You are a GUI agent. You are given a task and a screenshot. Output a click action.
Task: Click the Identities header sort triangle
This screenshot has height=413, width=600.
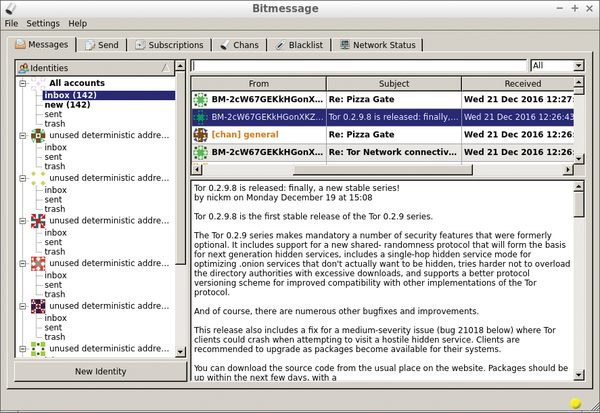[x=166, y=68]
